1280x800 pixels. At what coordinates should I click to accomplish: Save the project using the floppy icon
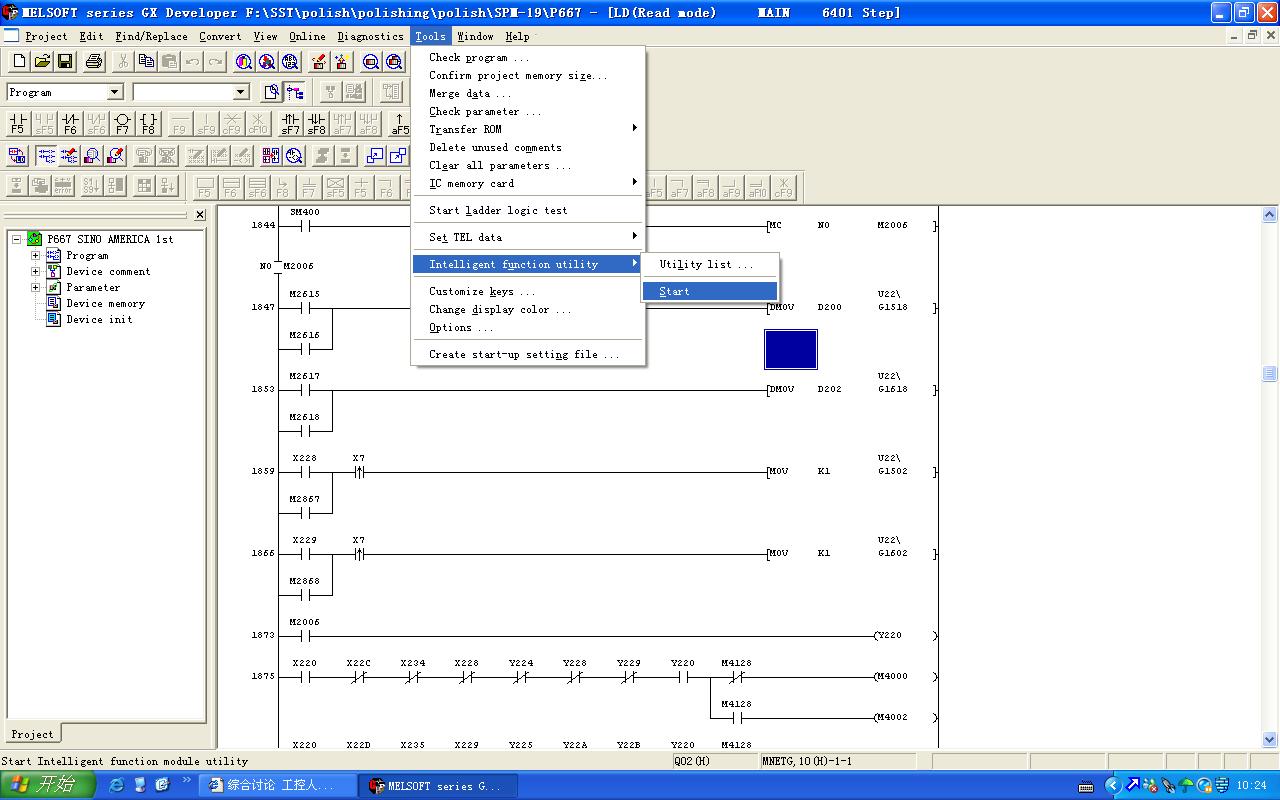[x=65, y=62]
